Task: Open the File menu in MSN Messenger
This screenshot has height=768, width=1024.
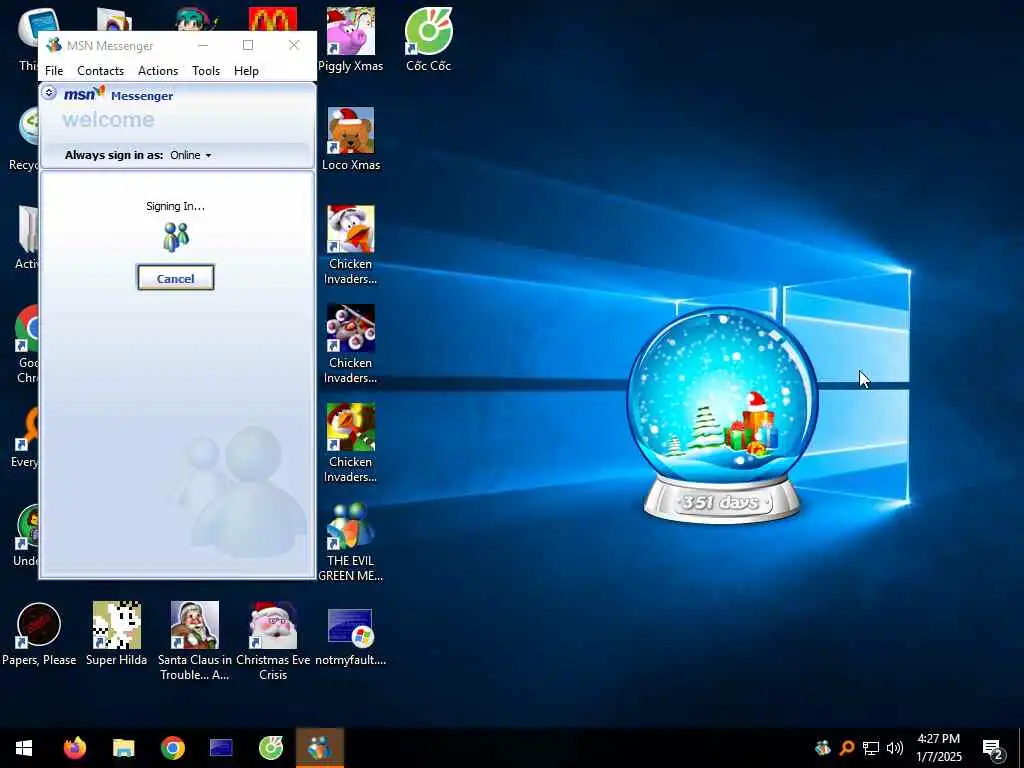Action: (54, 71)
